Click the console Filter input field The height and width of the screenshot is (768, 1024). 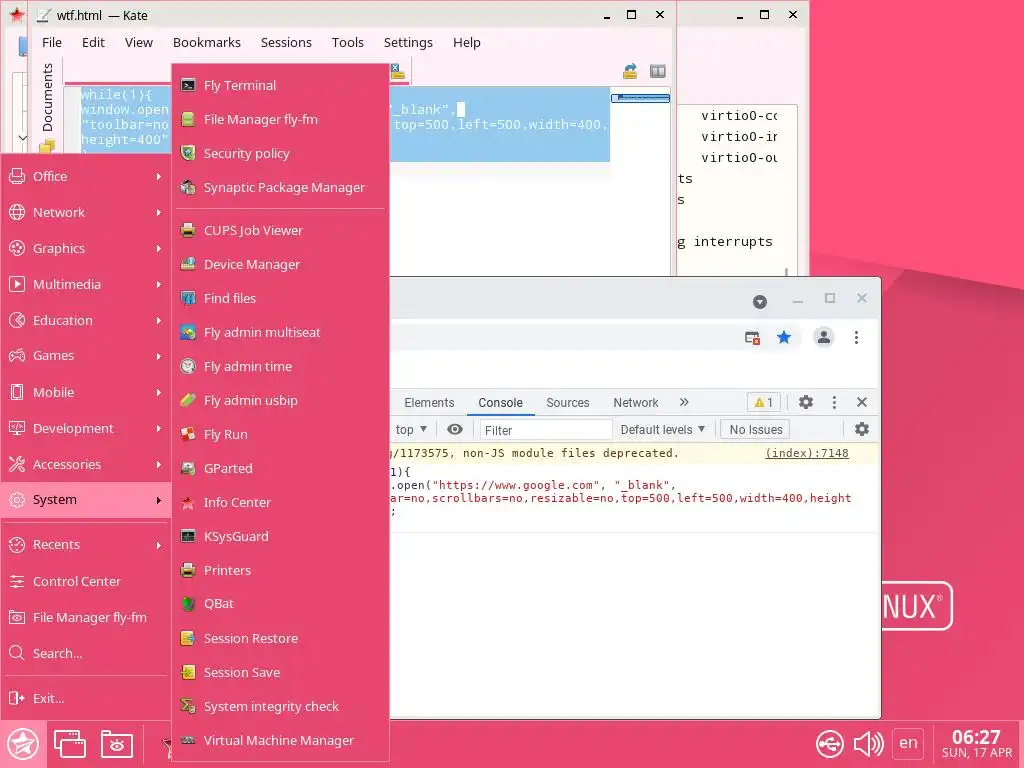[546, 430]
